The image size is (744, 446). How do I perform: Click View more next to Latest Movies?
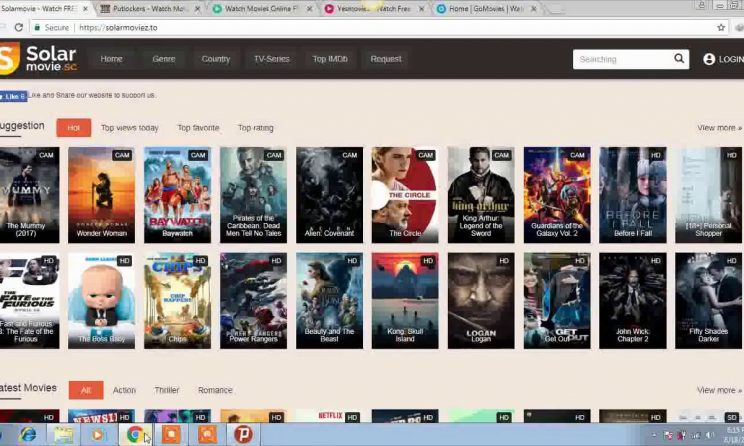[719, 390]
